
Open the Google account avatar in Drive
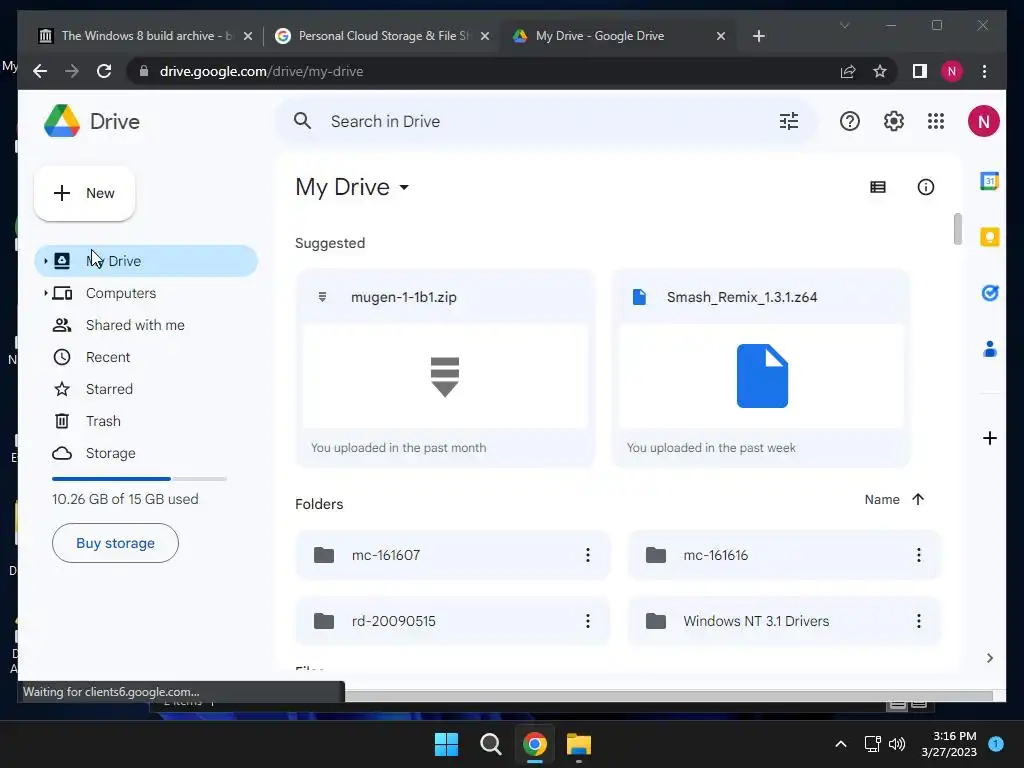(x=984, y=121)
